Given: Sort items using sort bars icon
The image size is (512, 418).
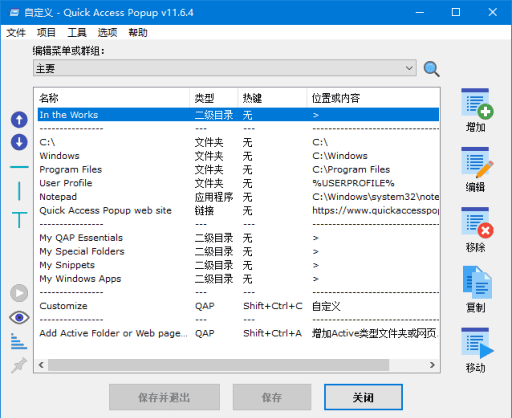Looking at the screenshot, I should pos(19,341).
